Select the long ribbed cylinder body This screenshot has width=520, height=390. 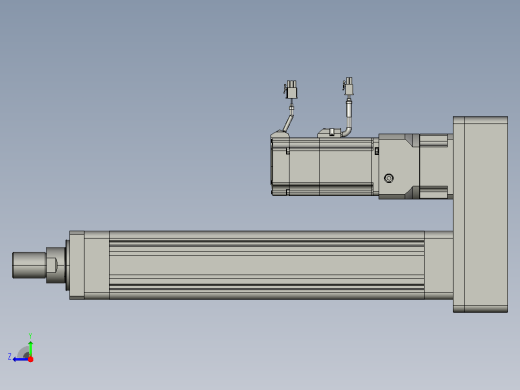[267, 265]
